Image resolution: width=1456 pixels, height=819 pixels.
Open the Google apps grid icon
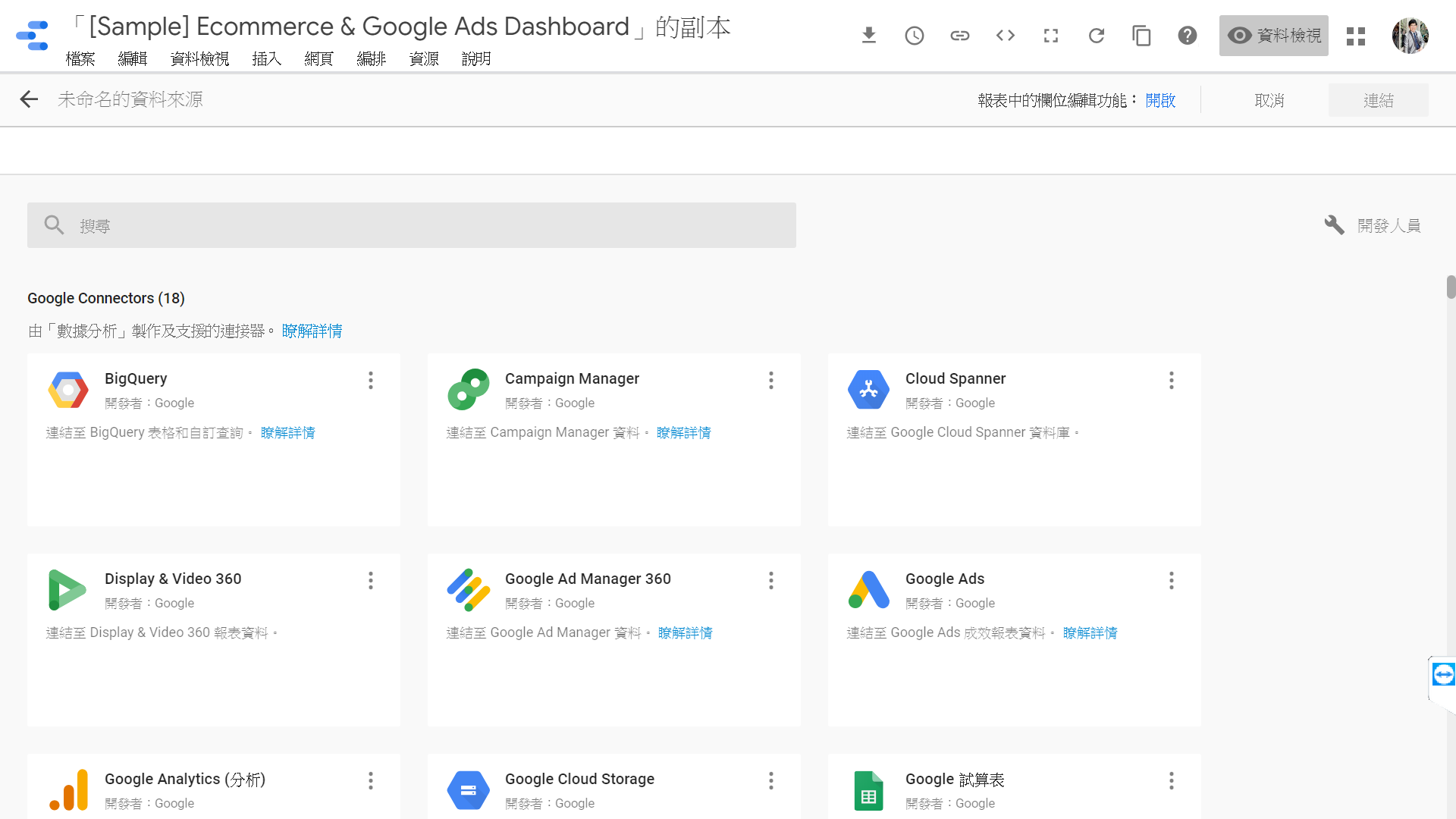1356,36
